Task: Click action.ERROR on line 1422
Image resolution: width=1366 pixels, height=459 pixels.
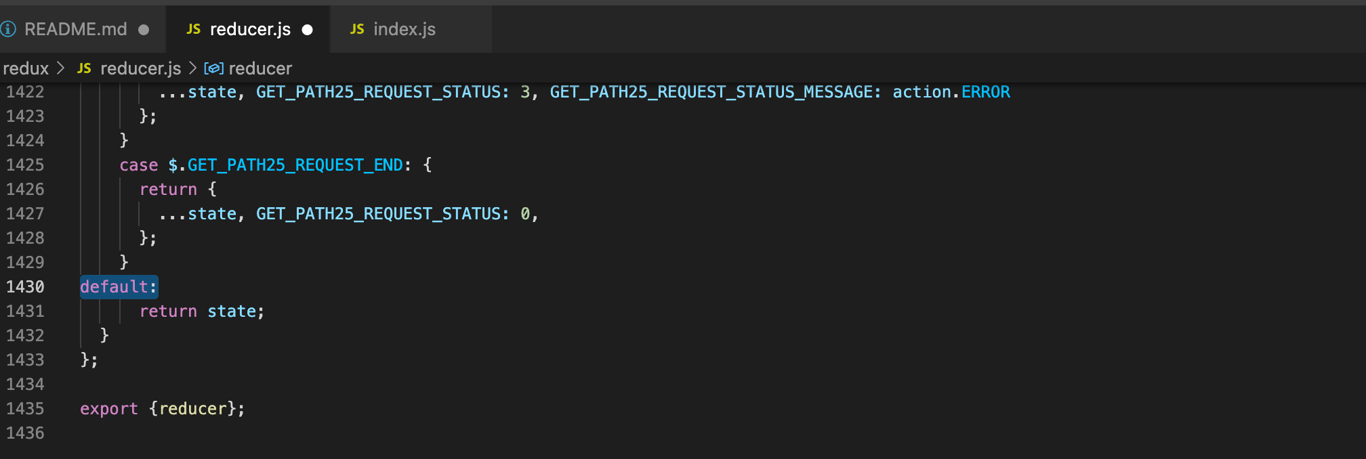Action: coord(951,92)
